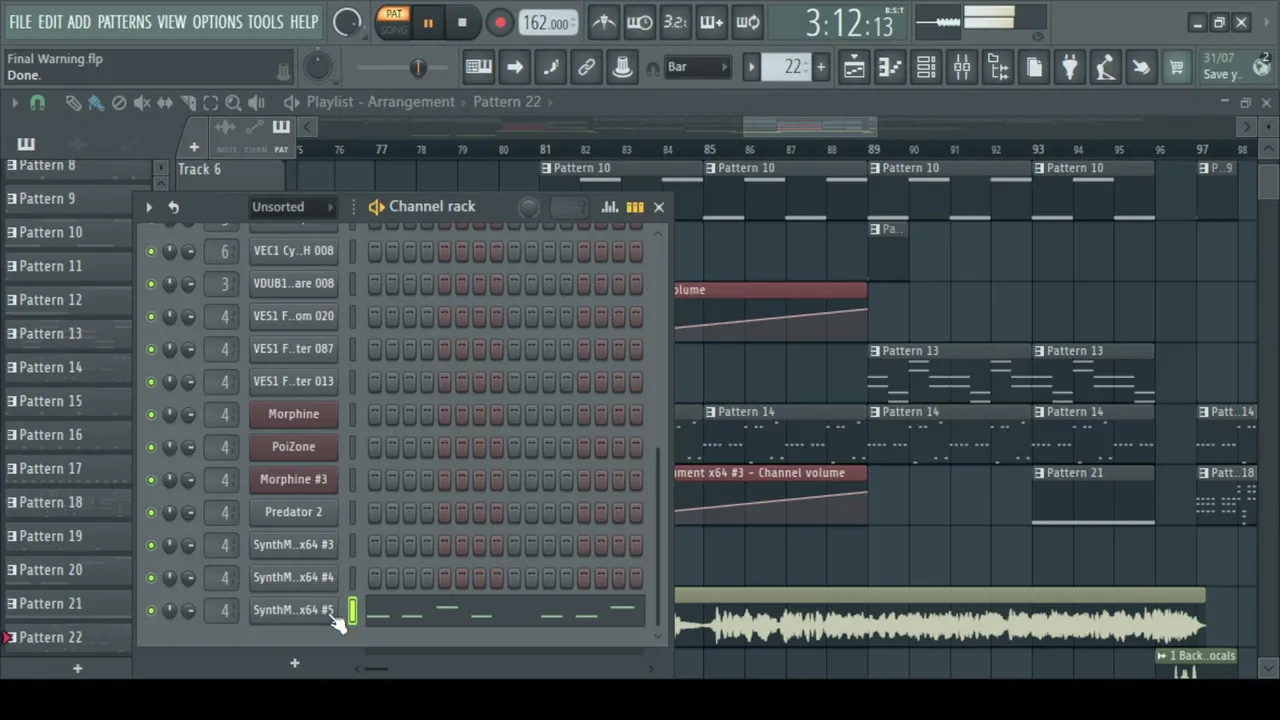
Task: Open the Piano roll from the toolbar icon
Action: (x=890, y=68)
